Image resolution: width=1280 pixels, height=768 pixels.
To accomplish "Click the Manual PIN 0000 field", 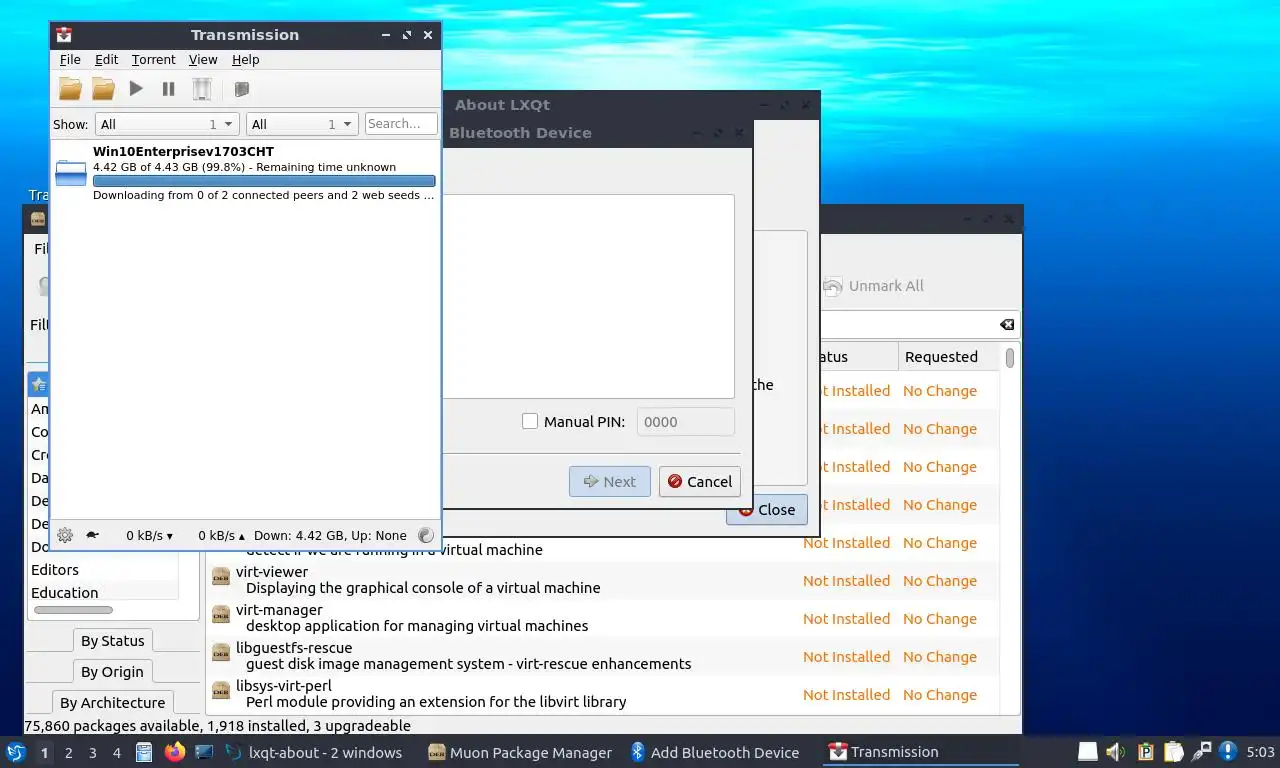I will 686,421.
